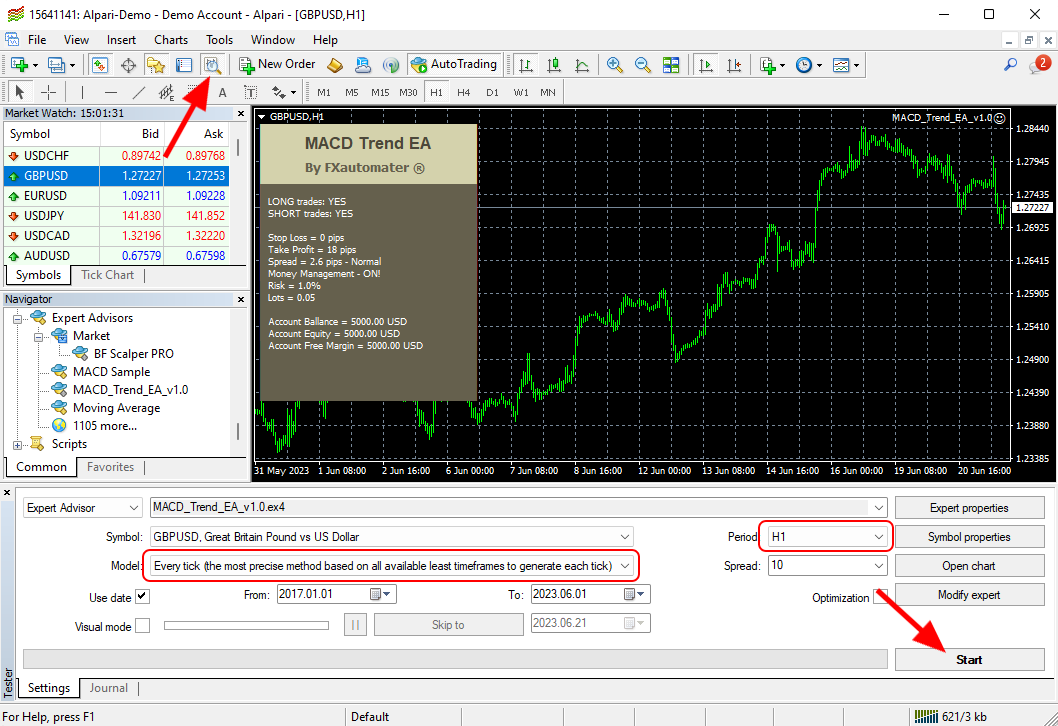
Task: Toggle the Navigator folder-star icon
Action: [x=156, y=65]
